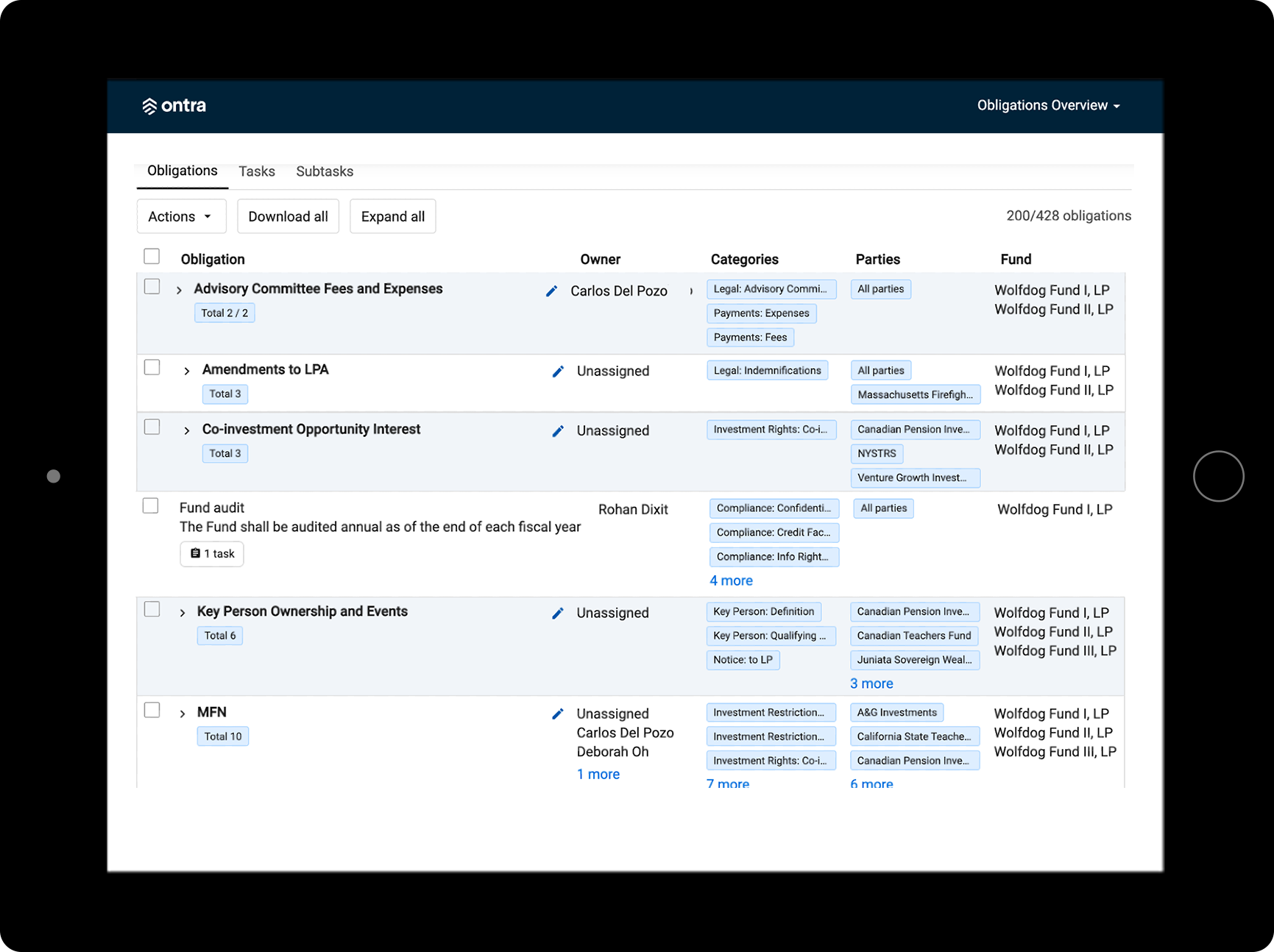Click the Key Person: Definition tag
The height and width of the screenshot is (952, 1274).
pyautogui.click(x=764, y=612)
